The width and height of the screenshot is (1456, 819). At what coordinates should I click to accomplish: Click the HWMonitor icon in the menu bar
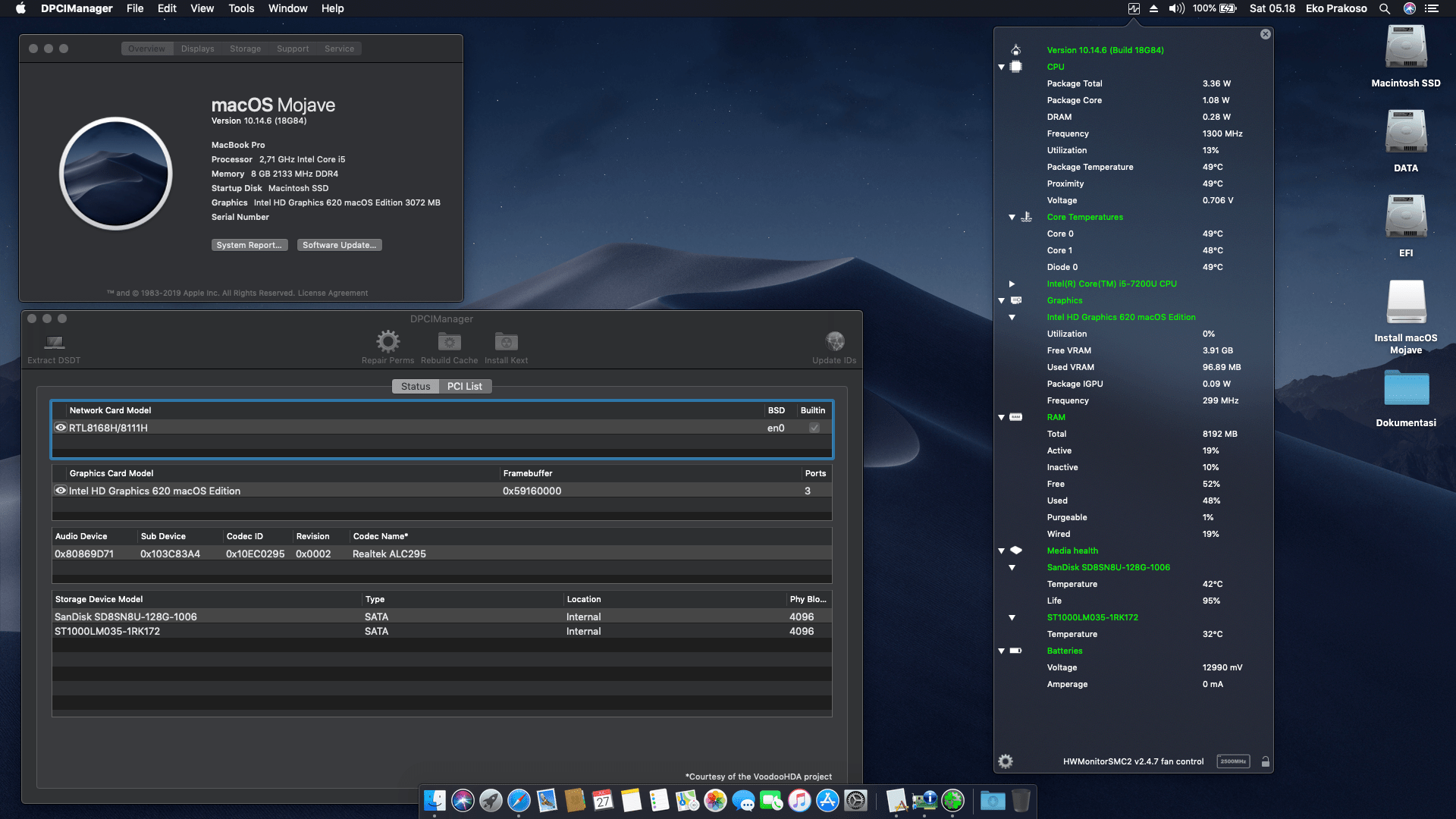[1133, 8]
